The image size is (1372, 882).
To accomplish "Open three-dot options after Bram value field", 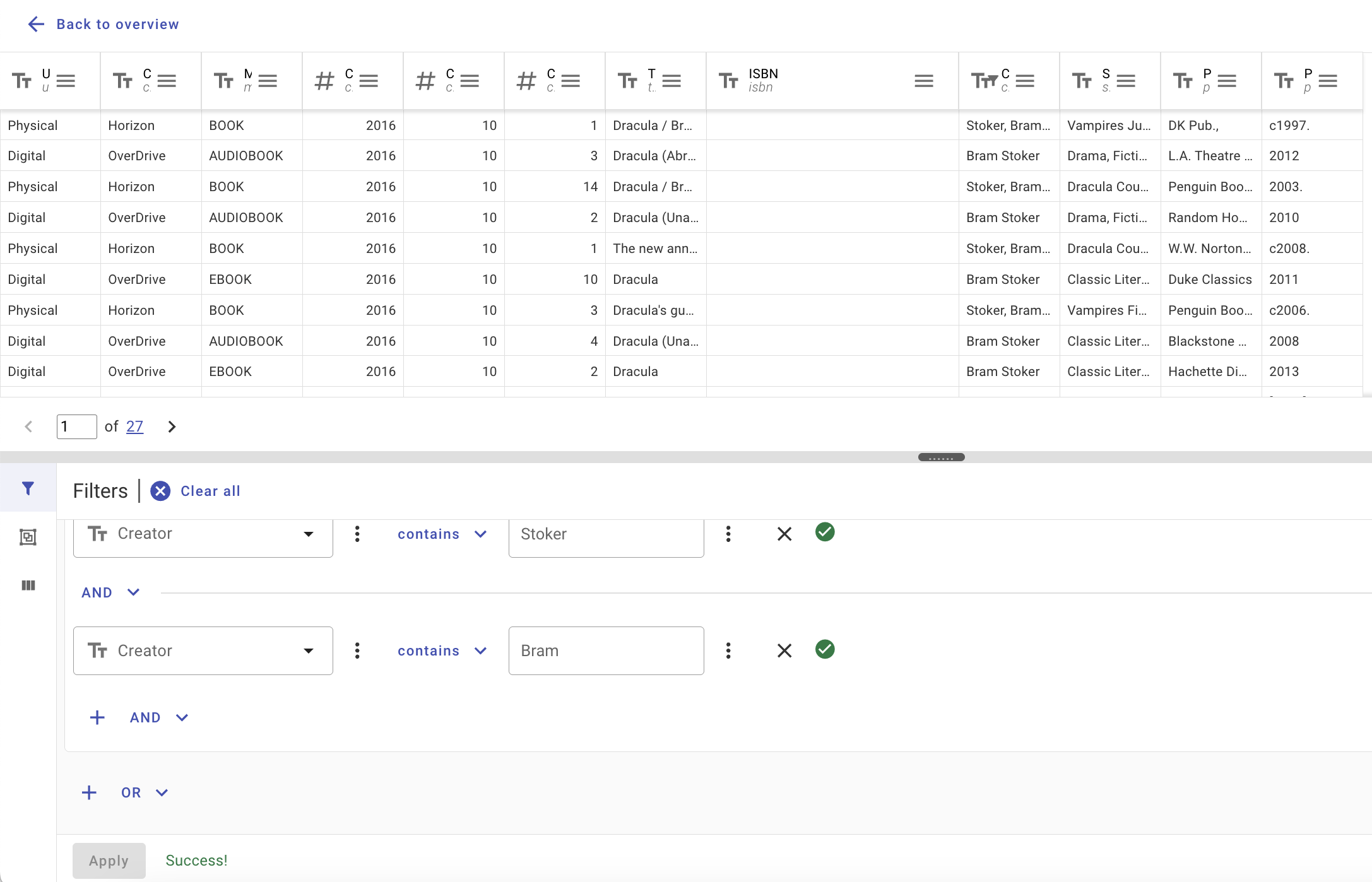I will [728, 650].
